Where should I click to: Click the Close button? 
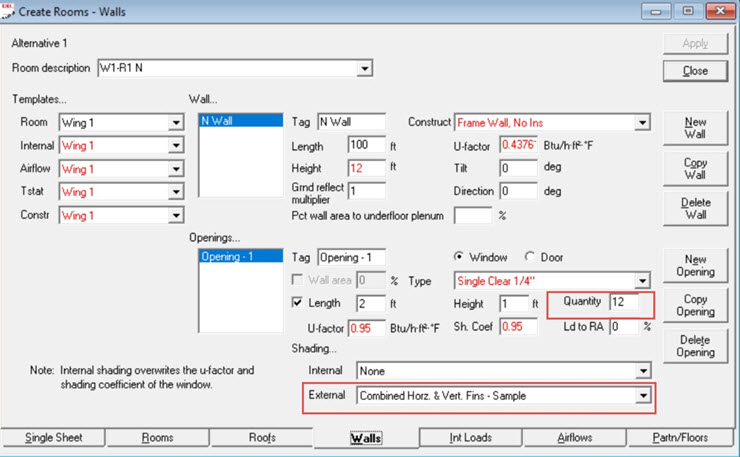click(x=695, y=71)
